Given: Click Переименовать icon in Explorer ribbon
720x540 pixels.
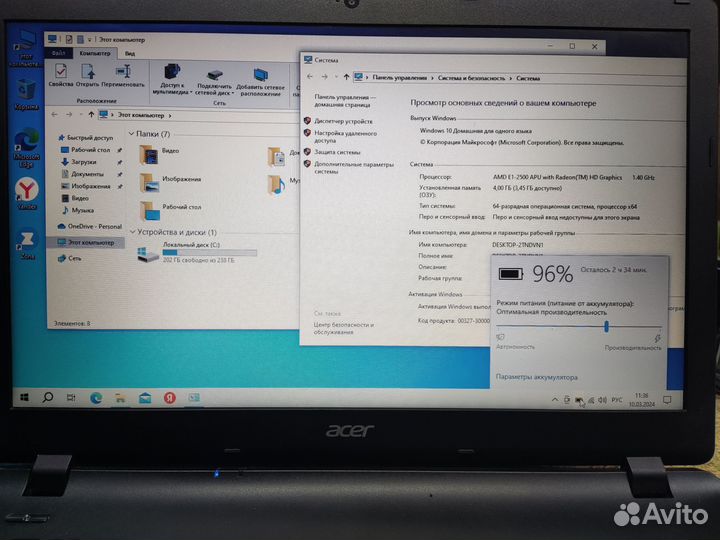Looking at the screenshot, I should (123, 75).
